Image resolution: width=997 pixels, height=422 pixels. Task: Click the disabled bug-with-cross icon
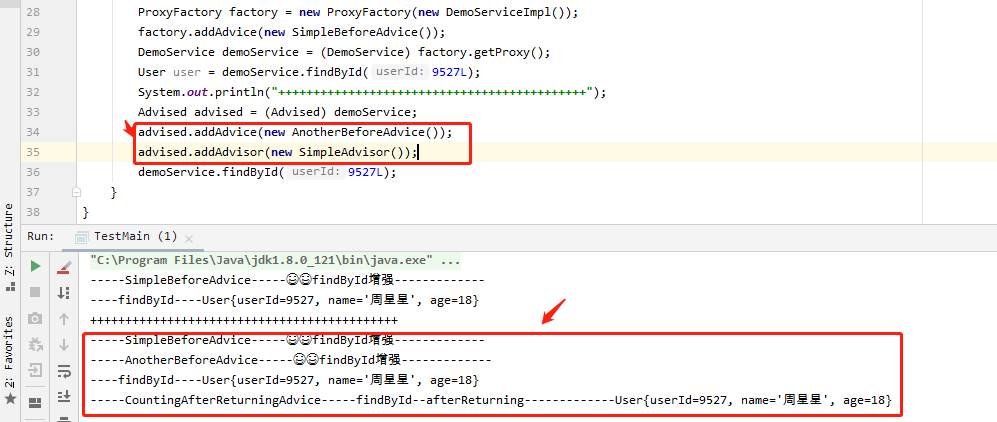36,344
